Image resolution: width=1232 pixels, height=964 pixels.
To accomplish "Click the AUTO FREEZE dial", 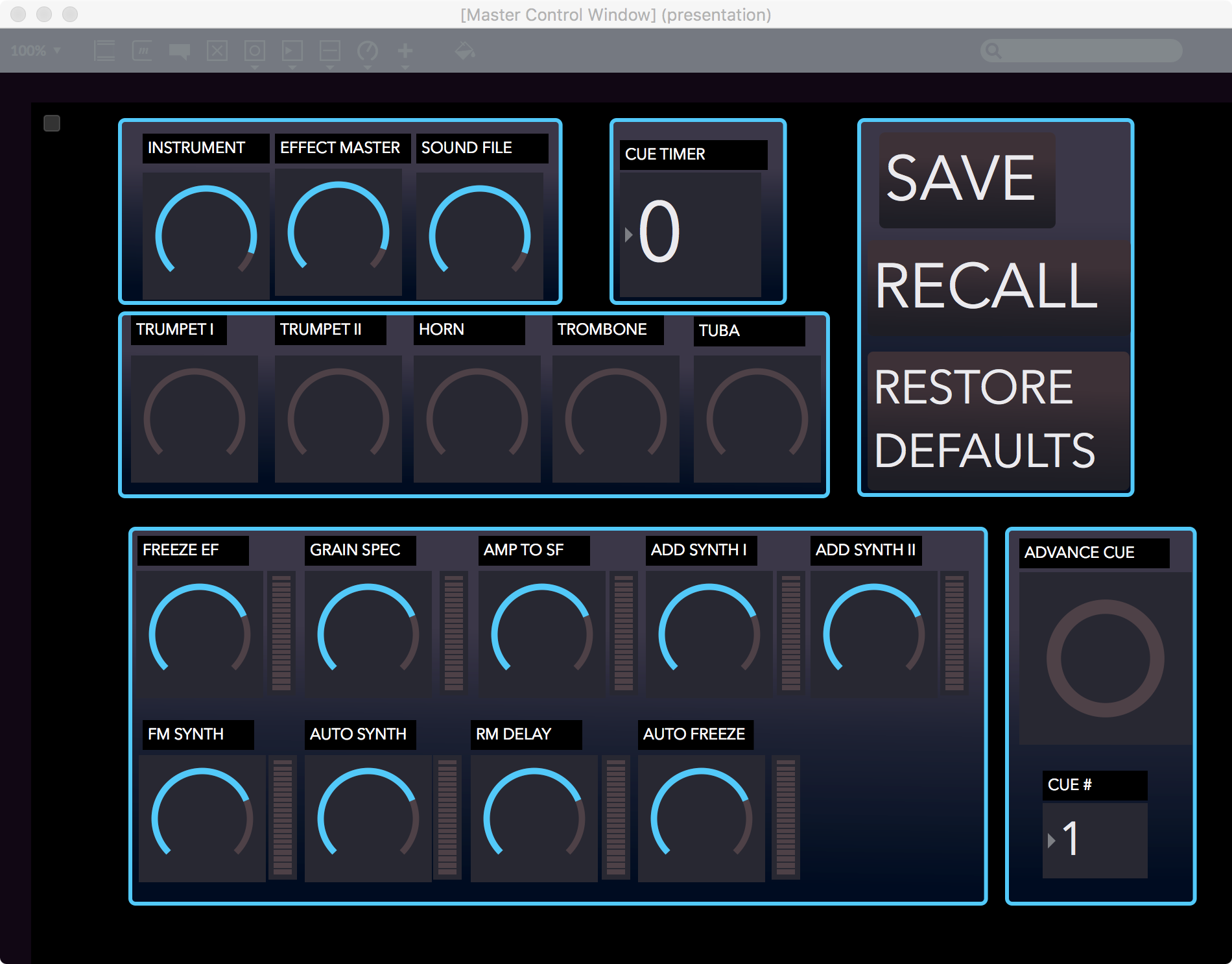I will tap(702, 818).
